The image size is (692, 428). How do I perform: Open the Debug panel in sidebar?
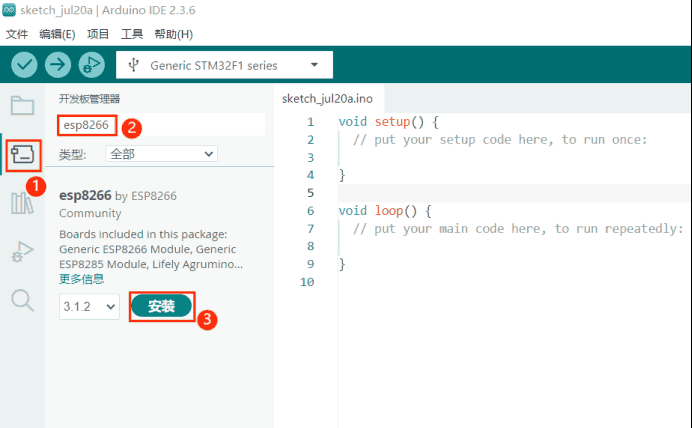22,252
